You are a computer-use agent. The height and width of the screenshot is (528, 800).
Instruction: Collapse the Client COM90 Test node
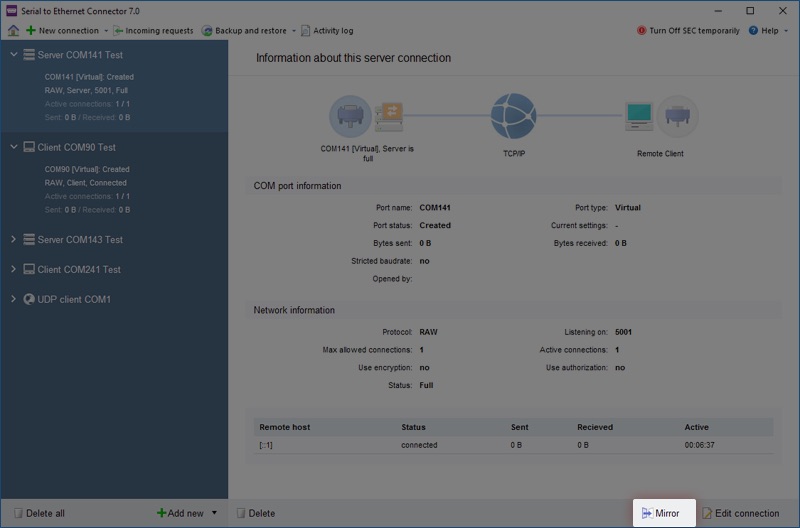[x=14, y=147]
